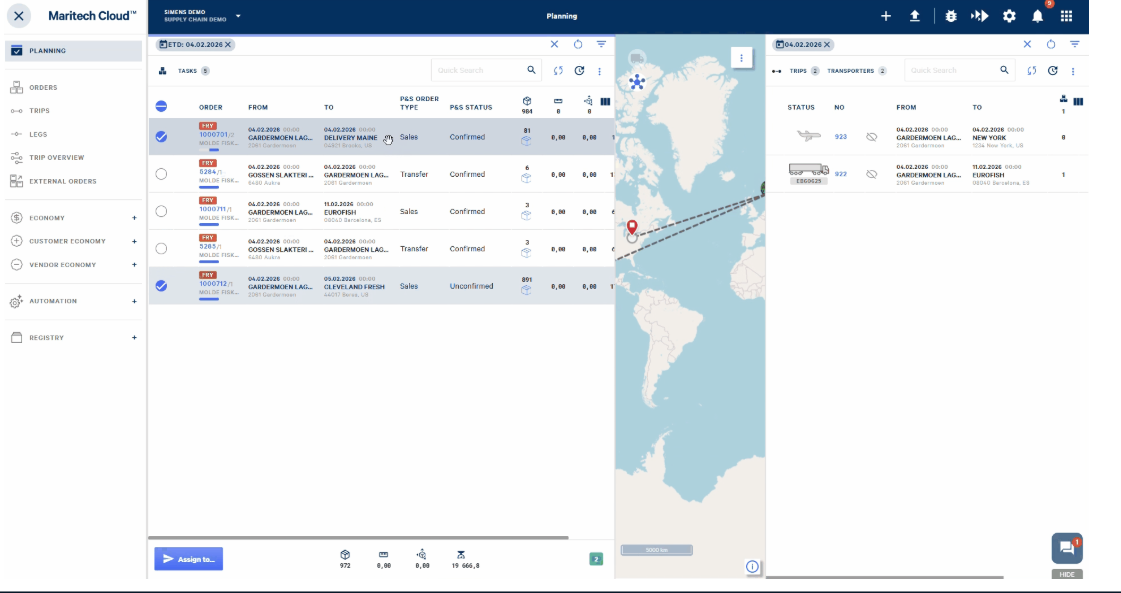
Task: Click the fast-forward arrows icon in top bar
Action: [x=979, y=16]
